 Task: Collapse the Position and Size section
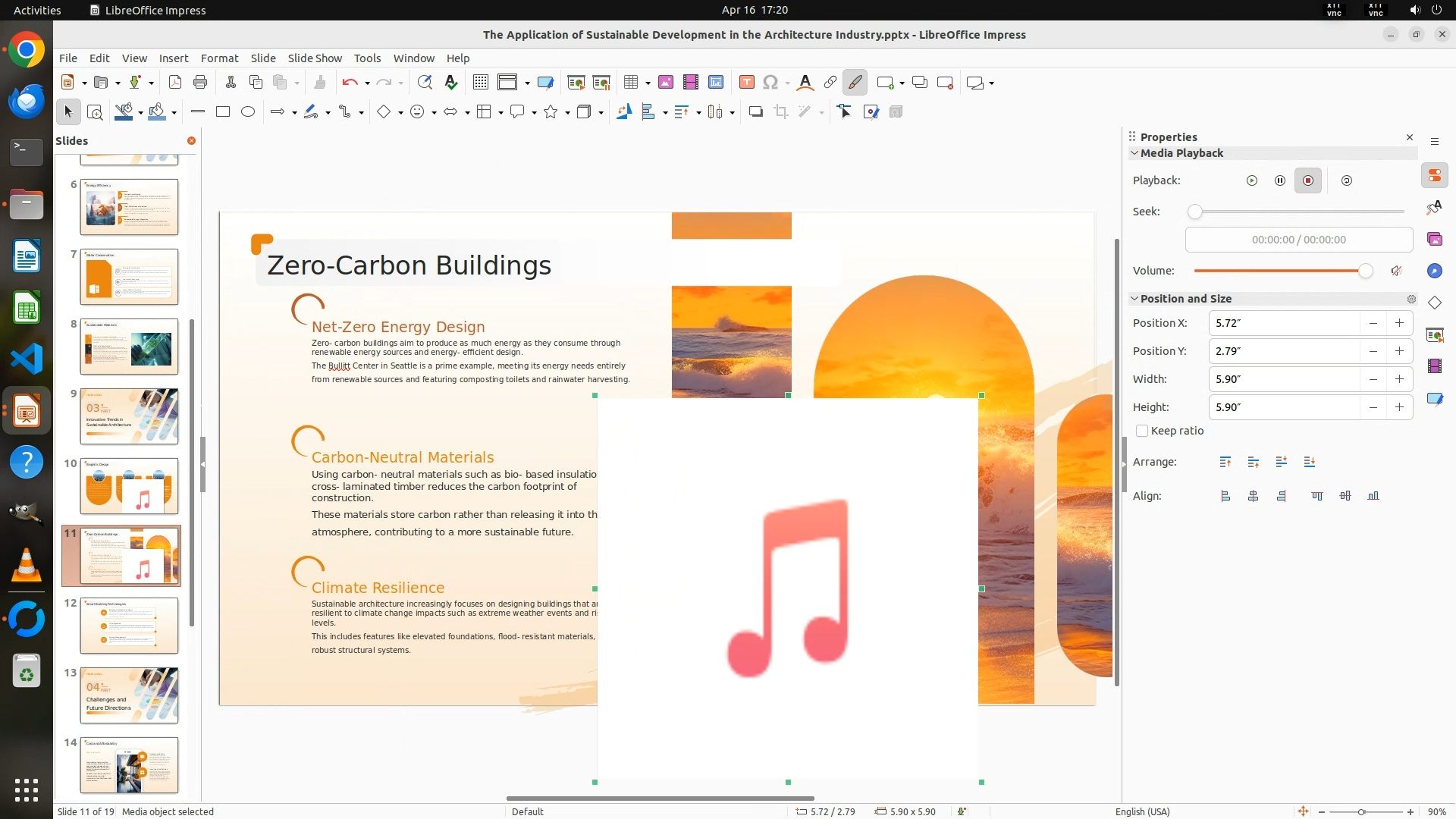[x=1134, y=299]
